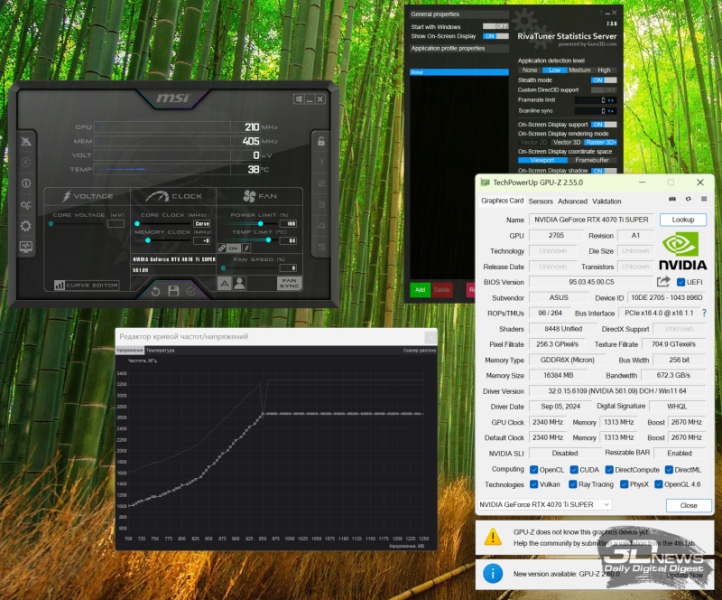The width and height of the screenshot is (722, 600).
Task: Click the save profile floppy disk icon
Action: 174,291
